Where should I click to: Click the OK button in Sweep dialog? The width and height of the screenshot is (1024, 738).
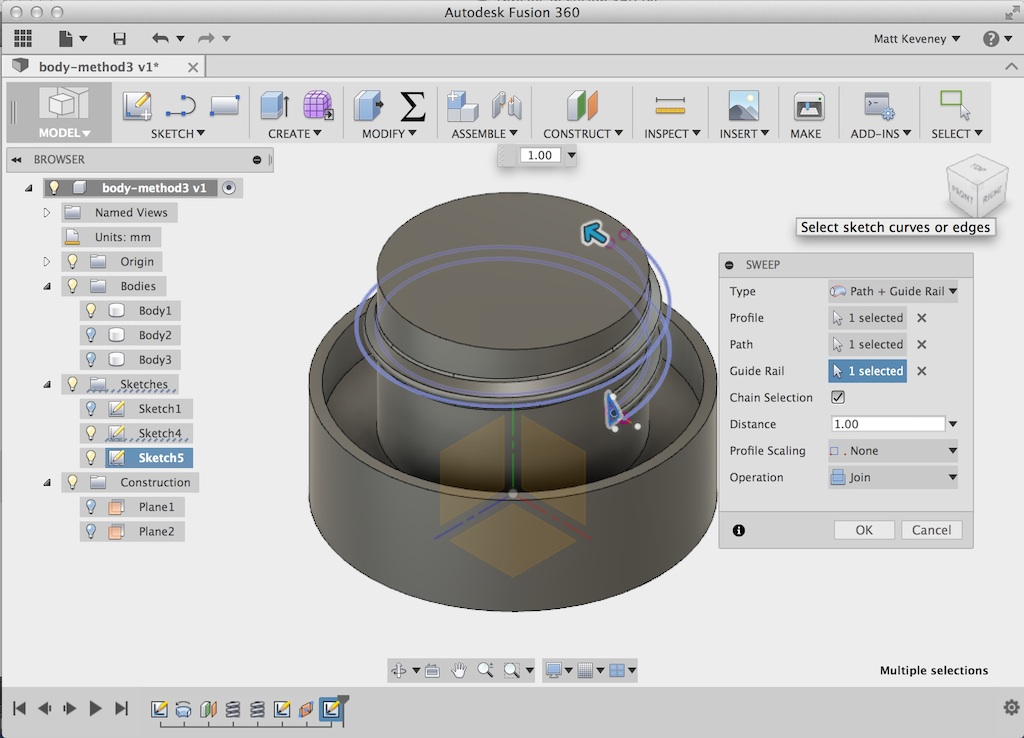[x=863, y=529]
